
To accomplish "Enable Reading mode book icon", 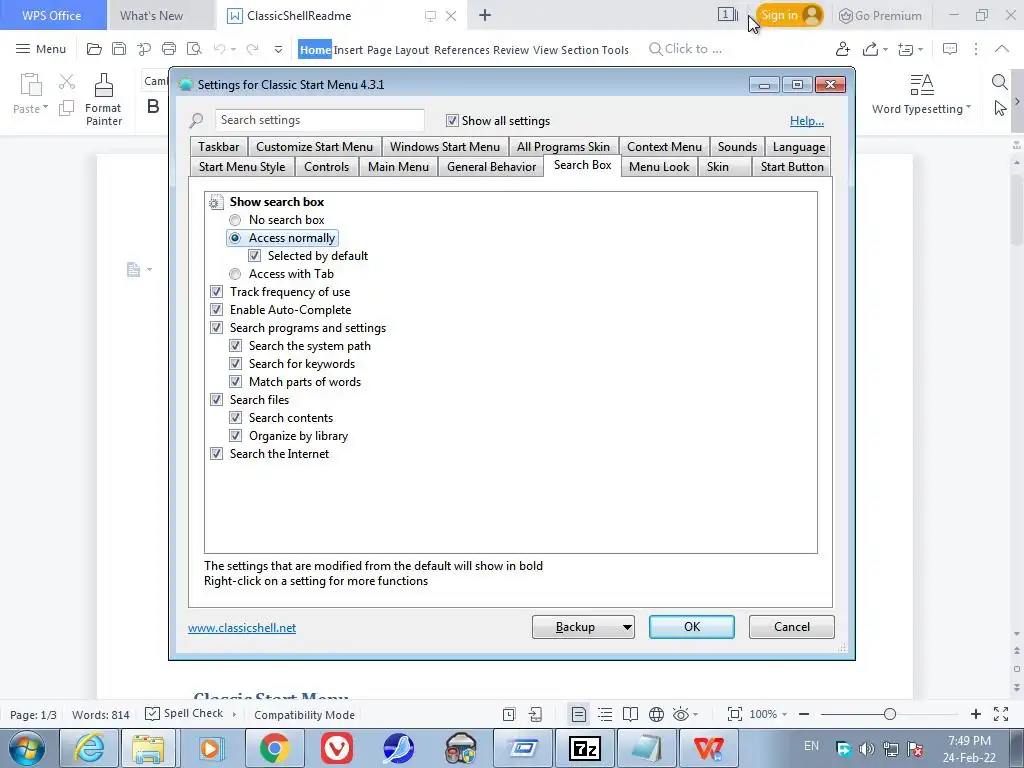I will (x=630, y=714).
